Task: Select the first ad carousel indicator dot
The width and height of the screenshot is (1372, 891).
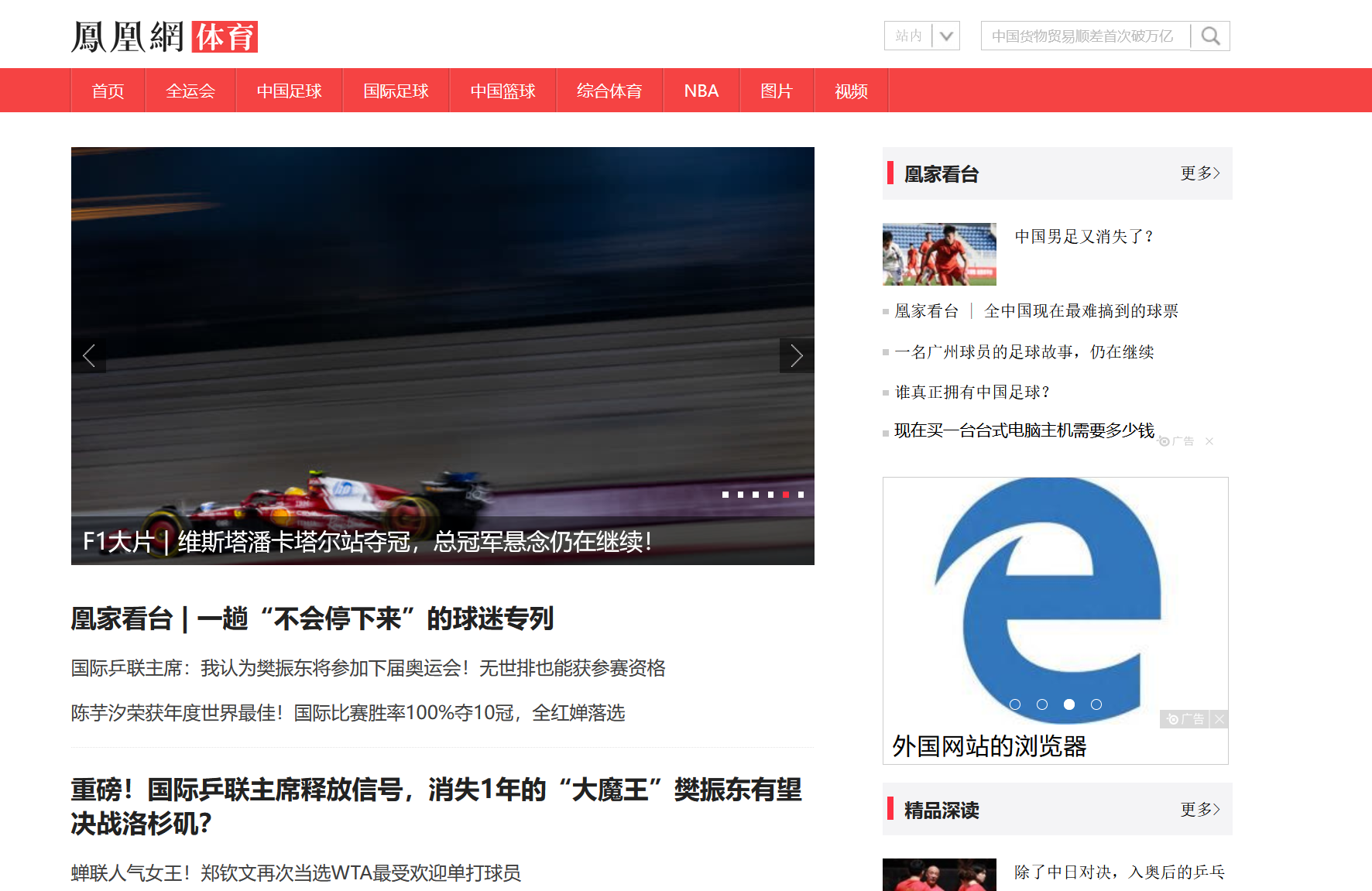Action: [x=1015, y=704]
